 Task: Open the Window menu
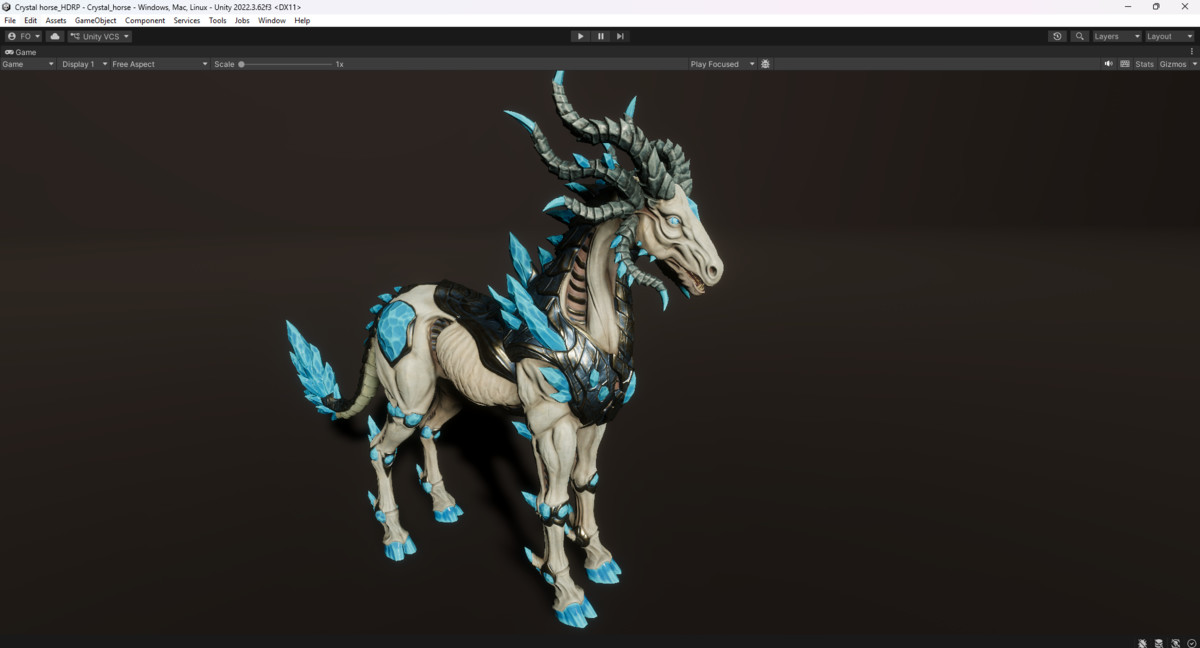(x=271, y=20)
